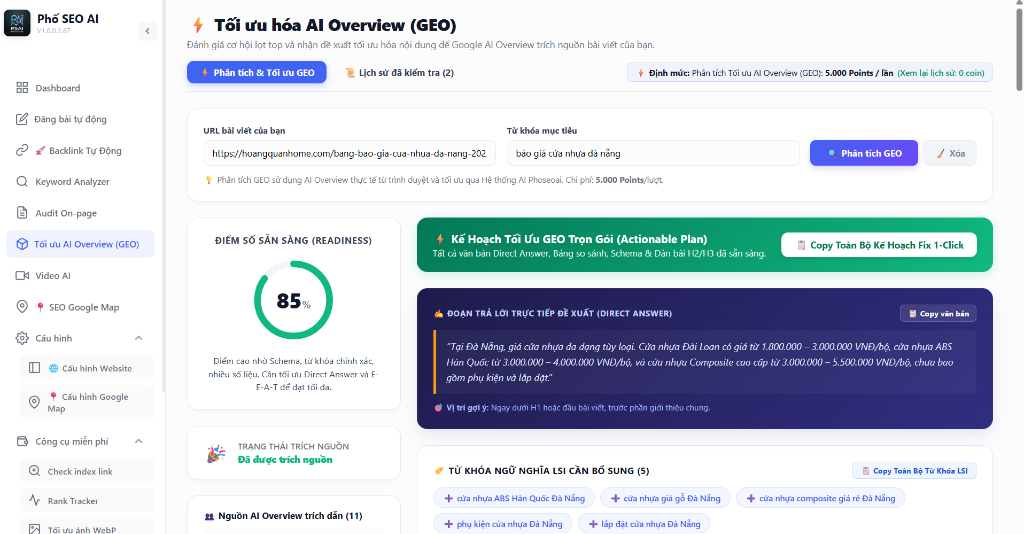The image size is (1024, 534).
Task: Click the Định mức points info badge
Action: coord(810,72)
